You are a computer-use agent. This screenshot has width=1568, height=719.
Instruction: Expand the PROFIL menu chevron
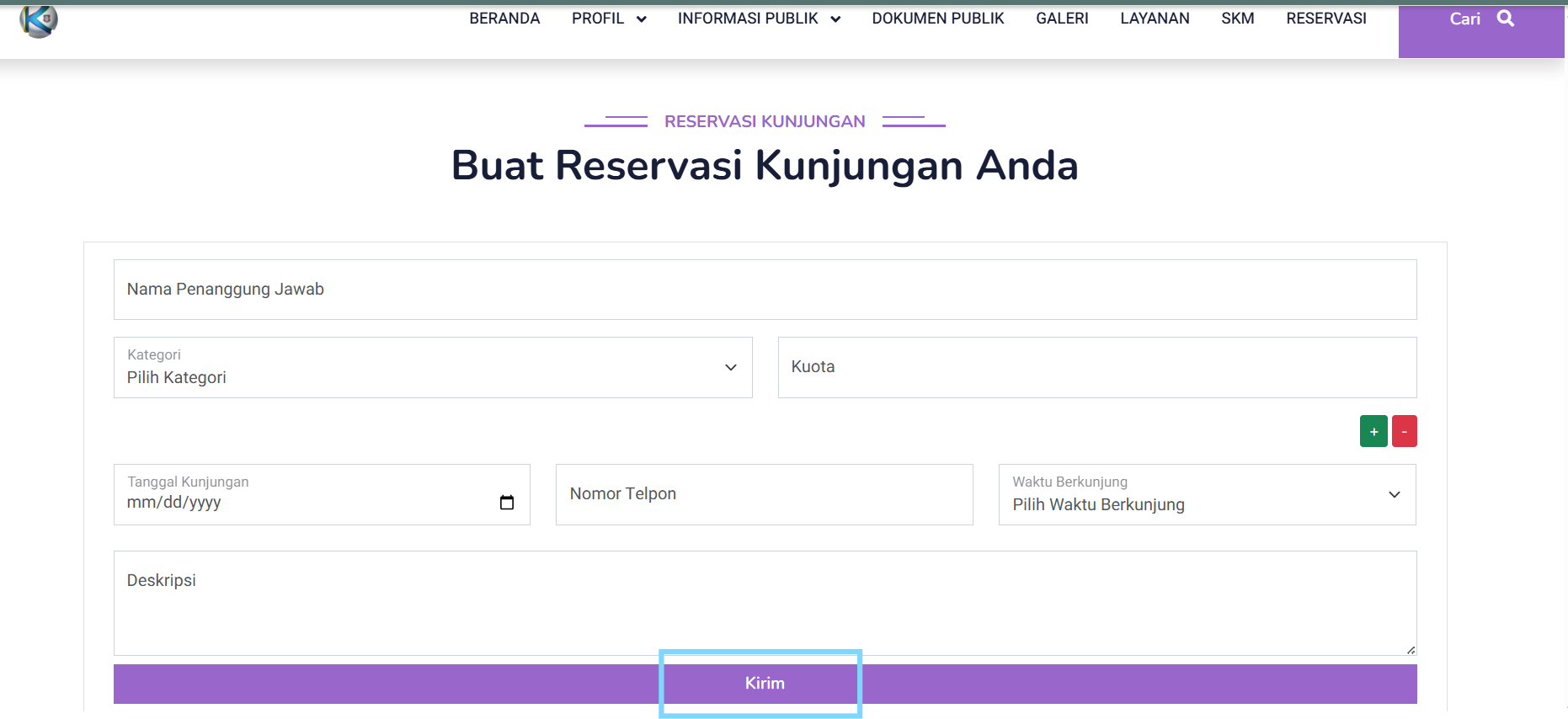pos(642,19)
